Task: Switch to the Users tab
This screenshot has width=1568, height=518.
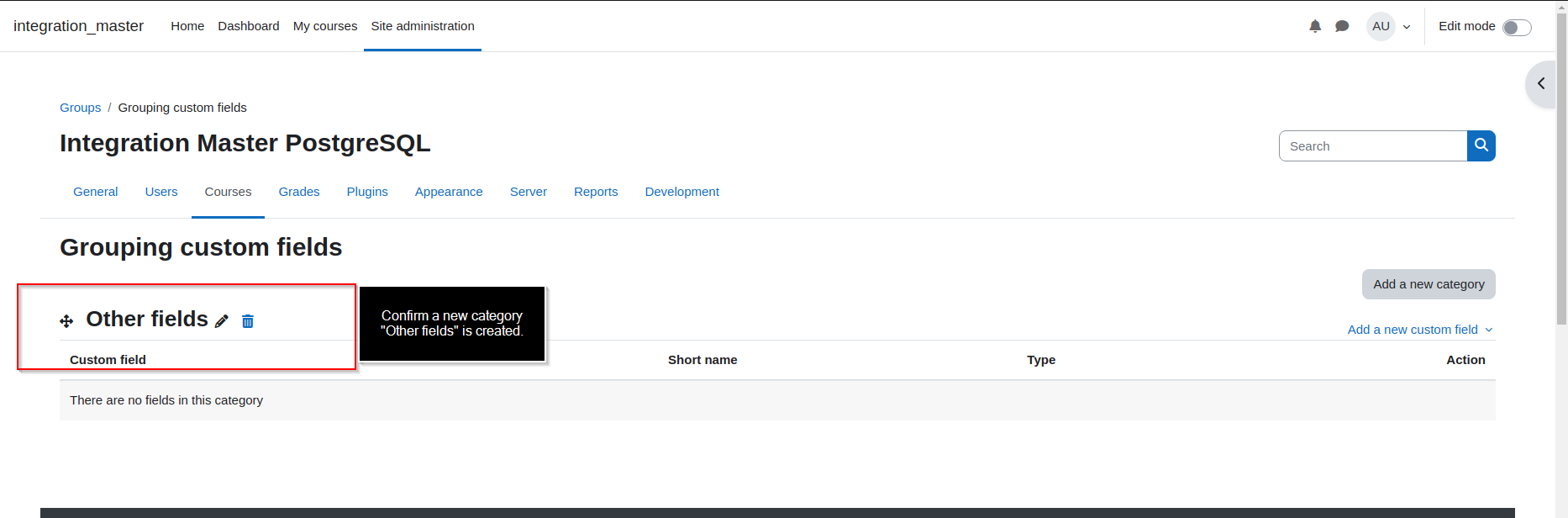Action: click(x=161, y=192)
